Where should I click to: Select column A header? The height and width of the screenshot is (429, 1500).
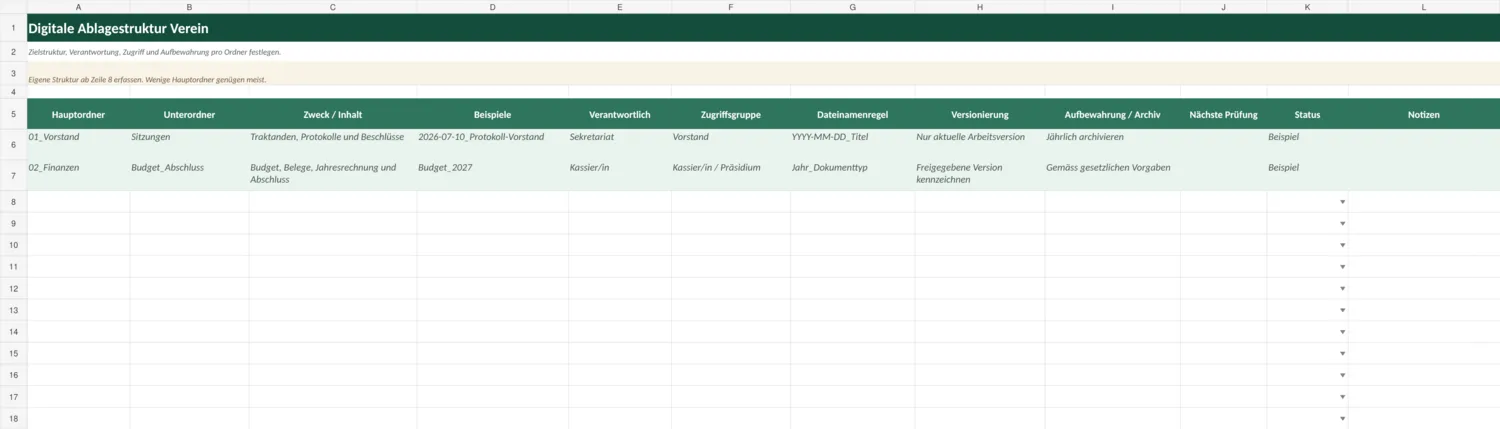(x=78, y=7)
